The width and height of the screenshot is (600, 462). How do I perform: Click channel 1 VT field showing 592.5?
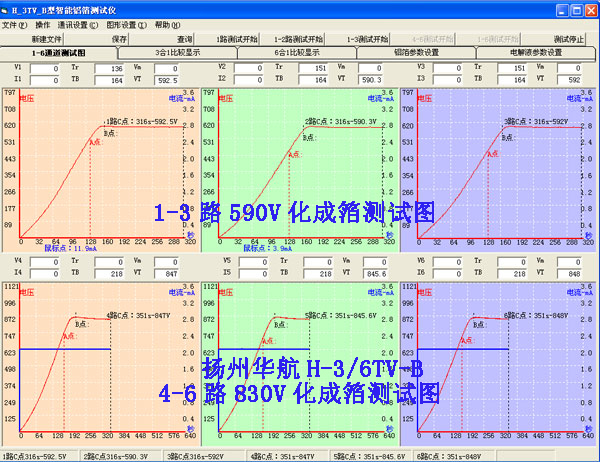click(166, 81)
